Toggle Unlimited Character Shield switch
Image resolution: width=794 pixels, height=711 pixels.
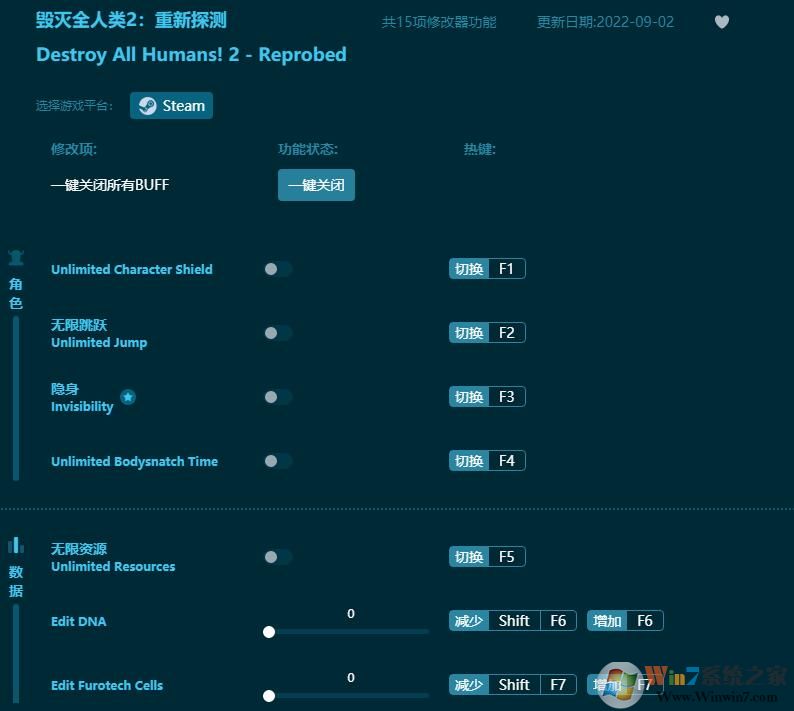click(277, 269)
